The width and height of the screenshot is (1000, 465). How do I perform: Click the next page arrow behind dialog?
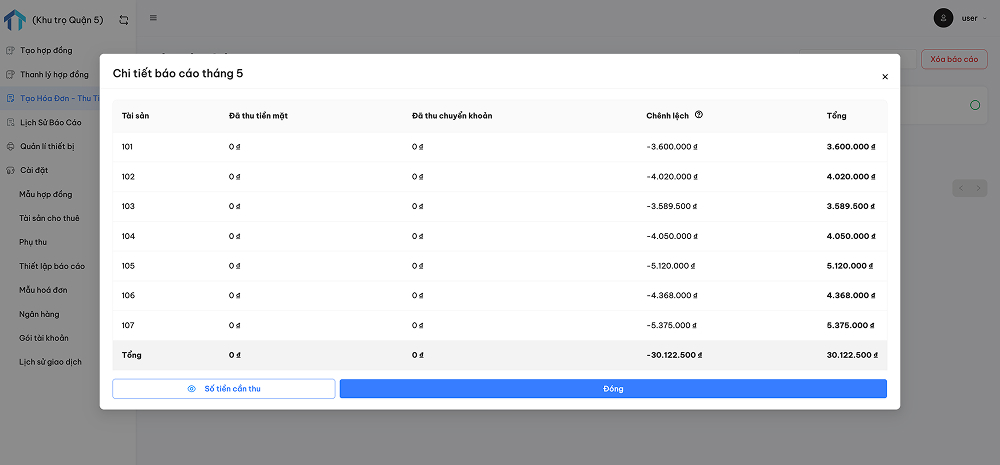(x=978, y=188)
